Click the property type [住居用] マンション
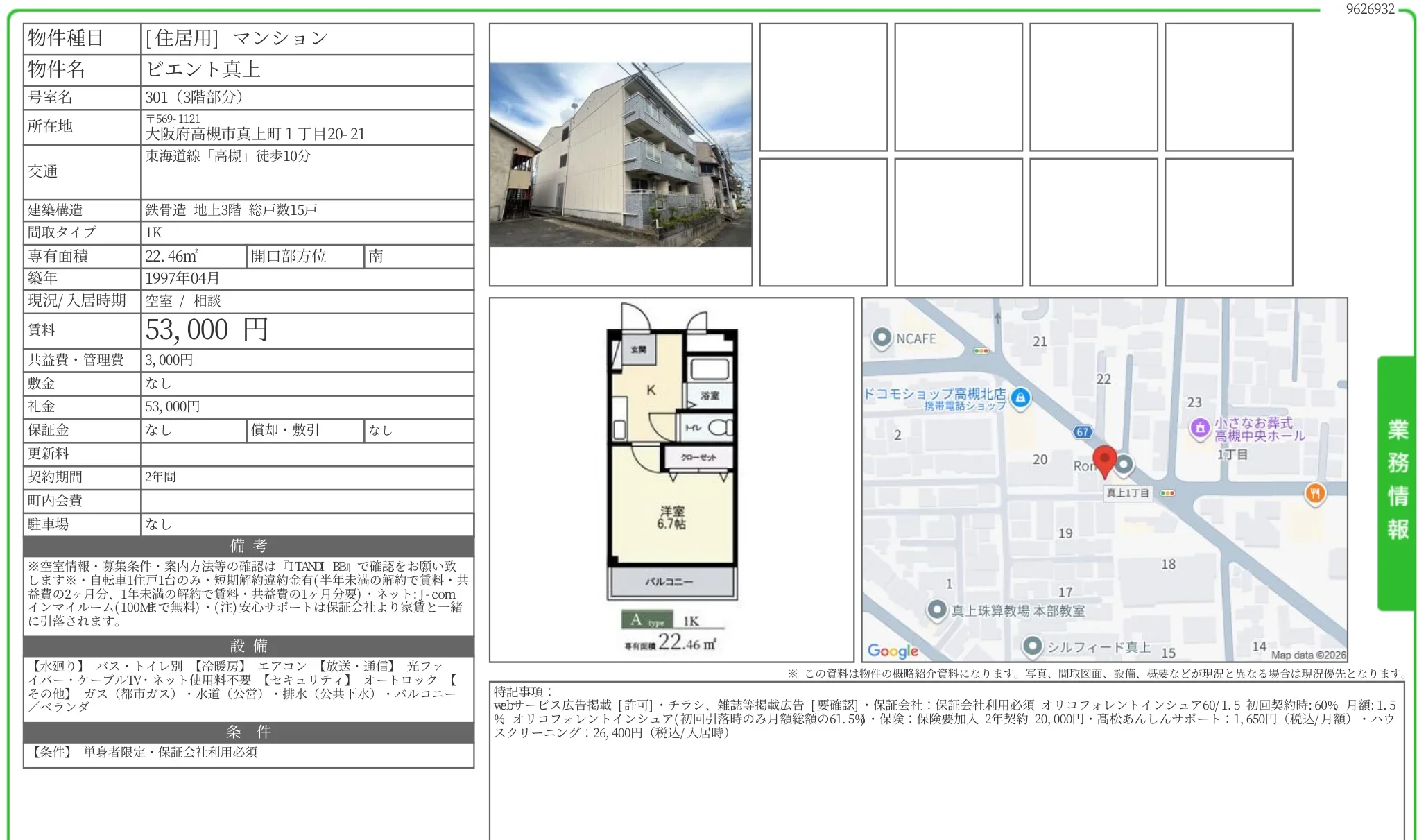Screen dimensions: 1426x840 tap(237, 39)
